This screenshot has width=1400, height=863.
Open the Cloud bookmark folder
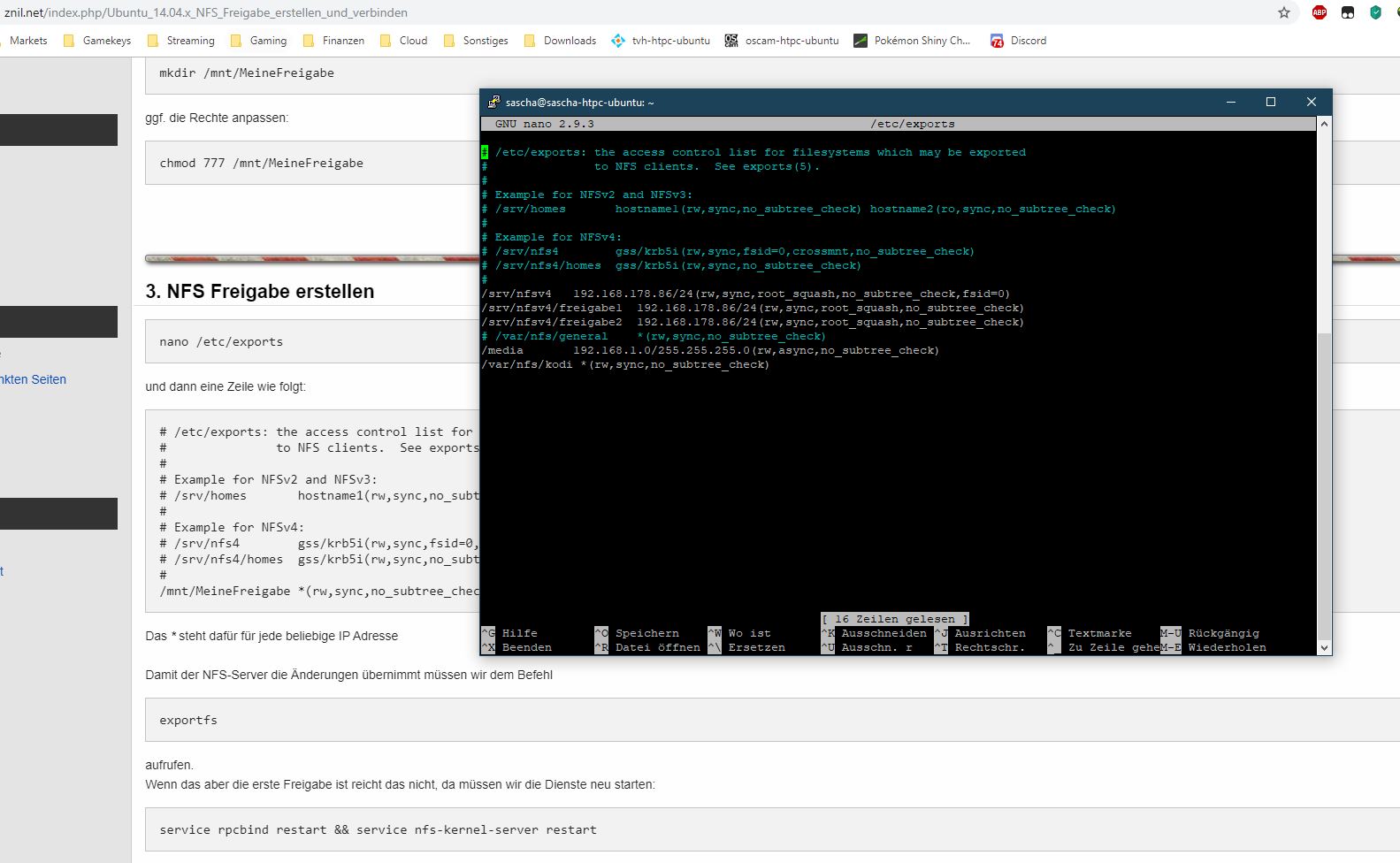coord(403,41)
